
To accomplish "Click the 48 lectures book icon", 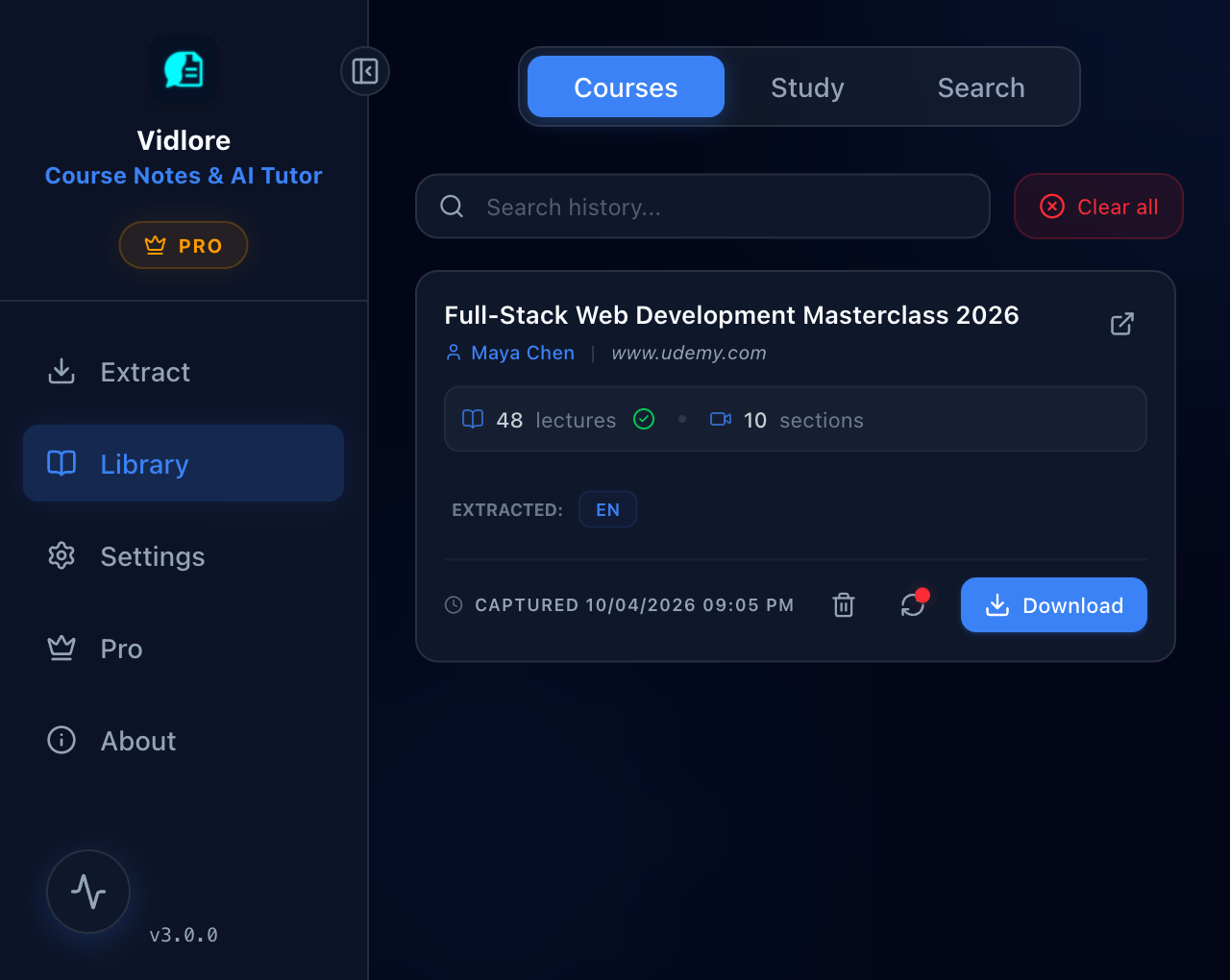I will 473,419.
